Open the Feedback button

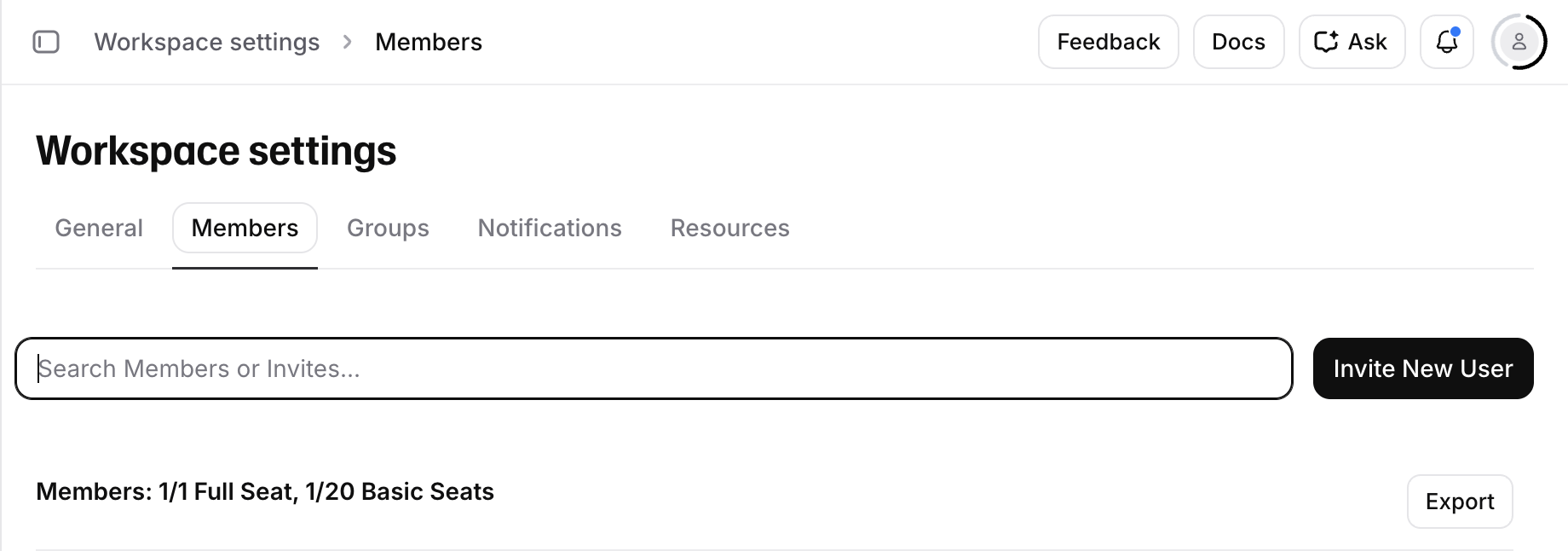(x=1108, y=42)
